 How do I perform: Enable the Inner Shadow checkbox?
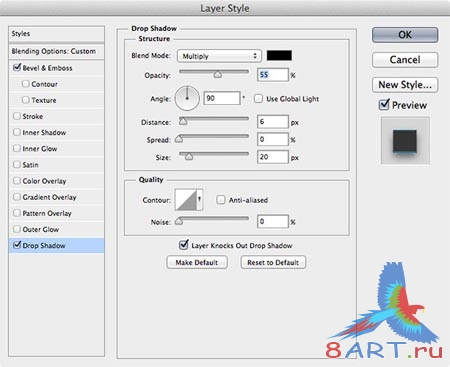tap(17, 132)
